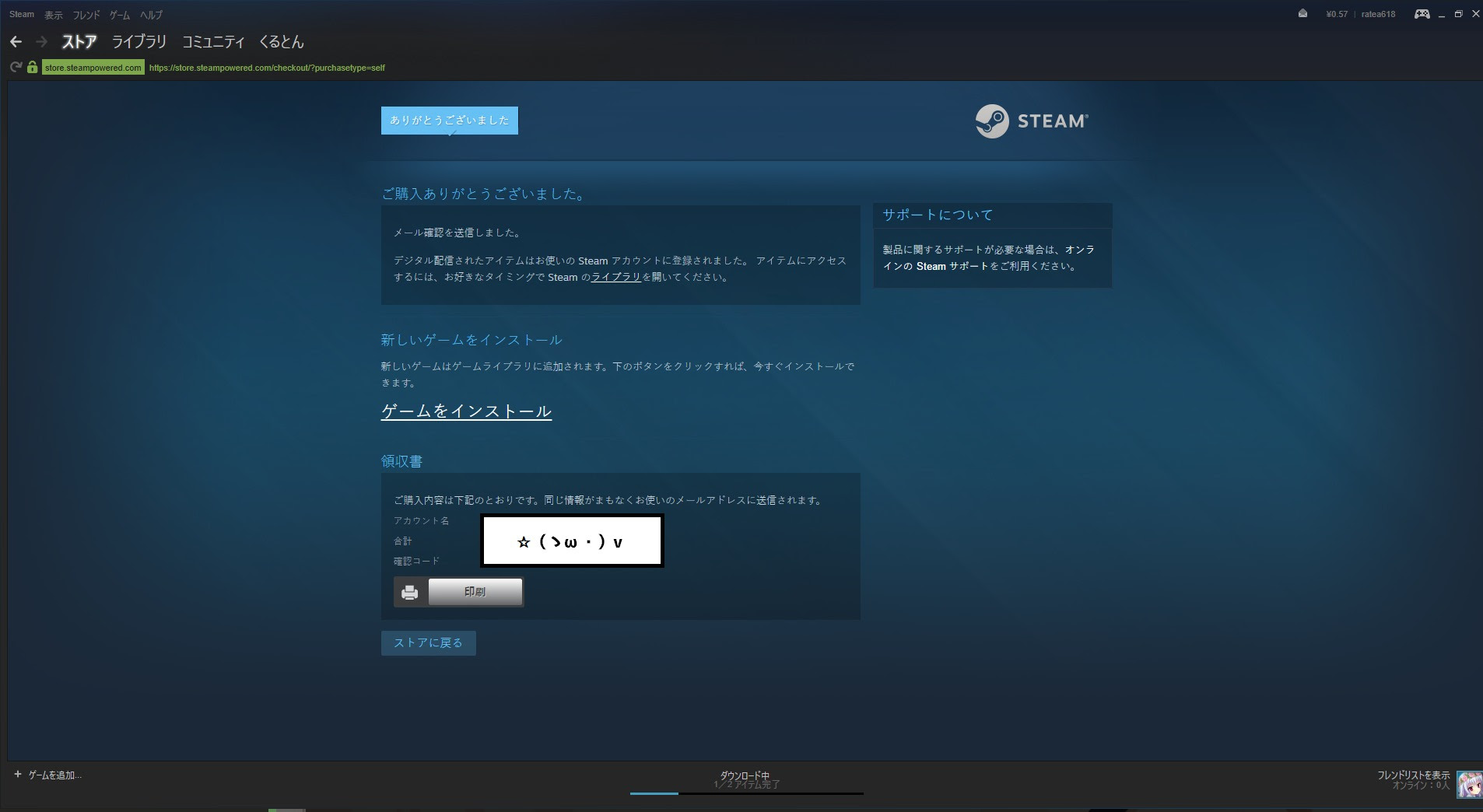Click ゲームをインストール link

466,411
